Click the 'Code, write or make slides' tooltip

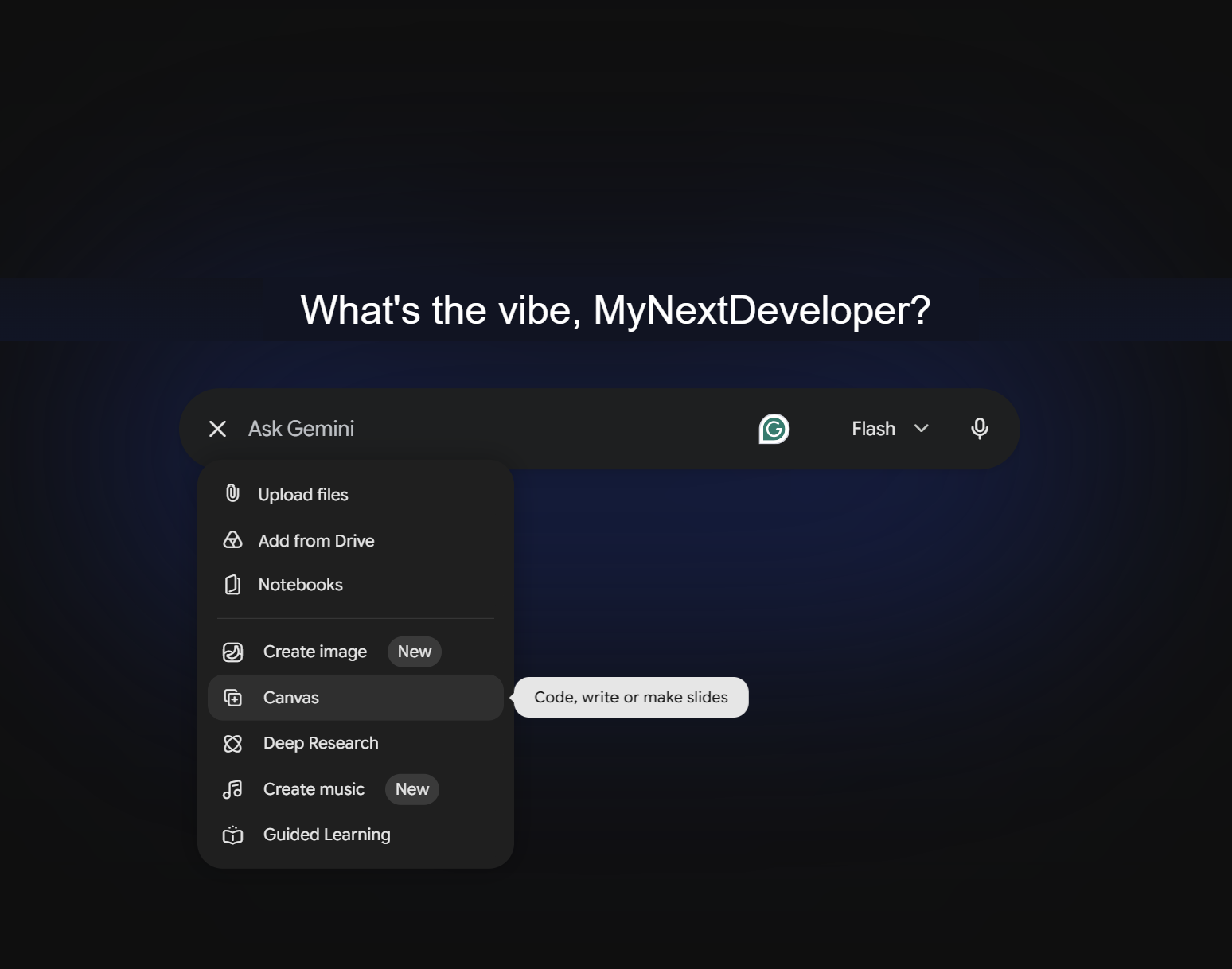pyautogui.click(x=631, y=697)
